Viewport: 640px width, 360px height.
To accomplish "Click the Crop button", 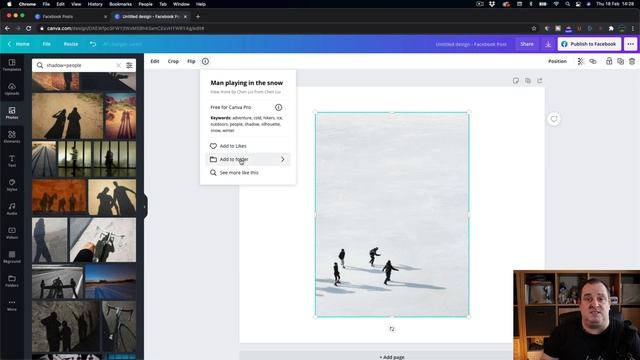I will 173,61.
